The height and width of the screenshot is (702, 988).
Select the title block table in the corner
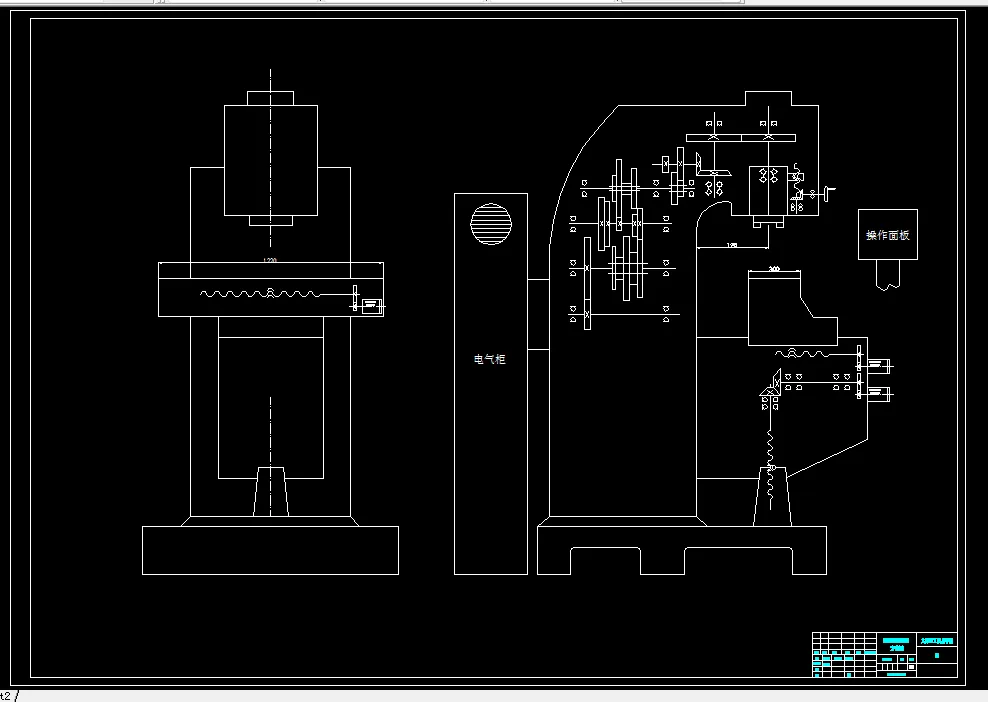[885, 655]
